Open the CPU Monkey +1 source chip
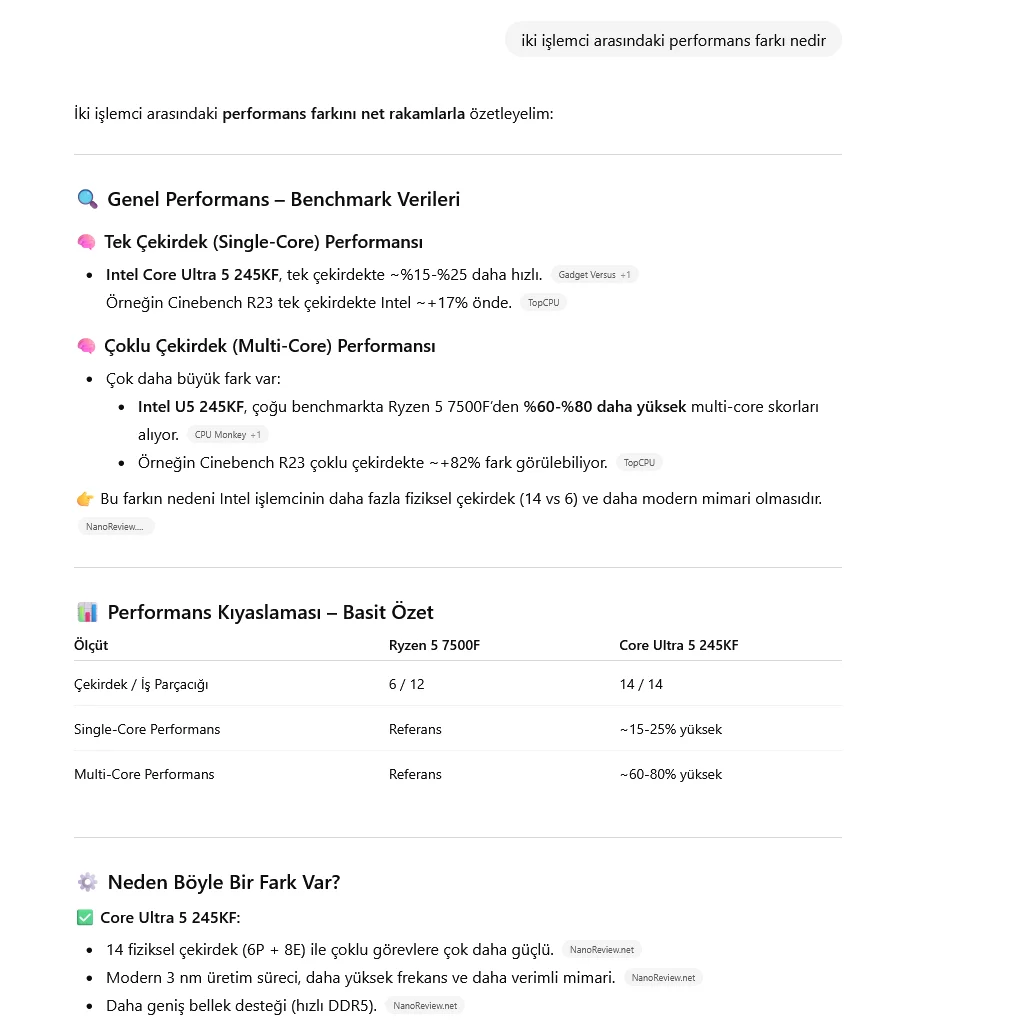The height and width of the screenshot is (1031, 1023). (227, 435)
